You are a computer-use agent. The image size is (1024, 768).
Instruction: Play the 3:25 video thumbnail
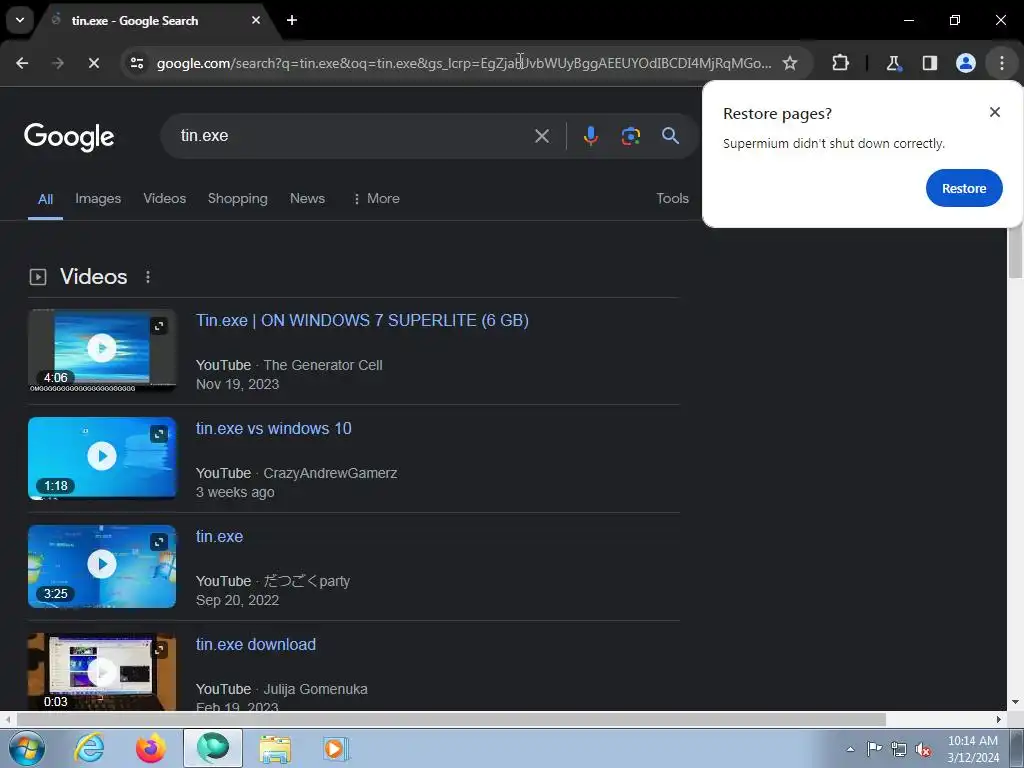pos(102,564)
